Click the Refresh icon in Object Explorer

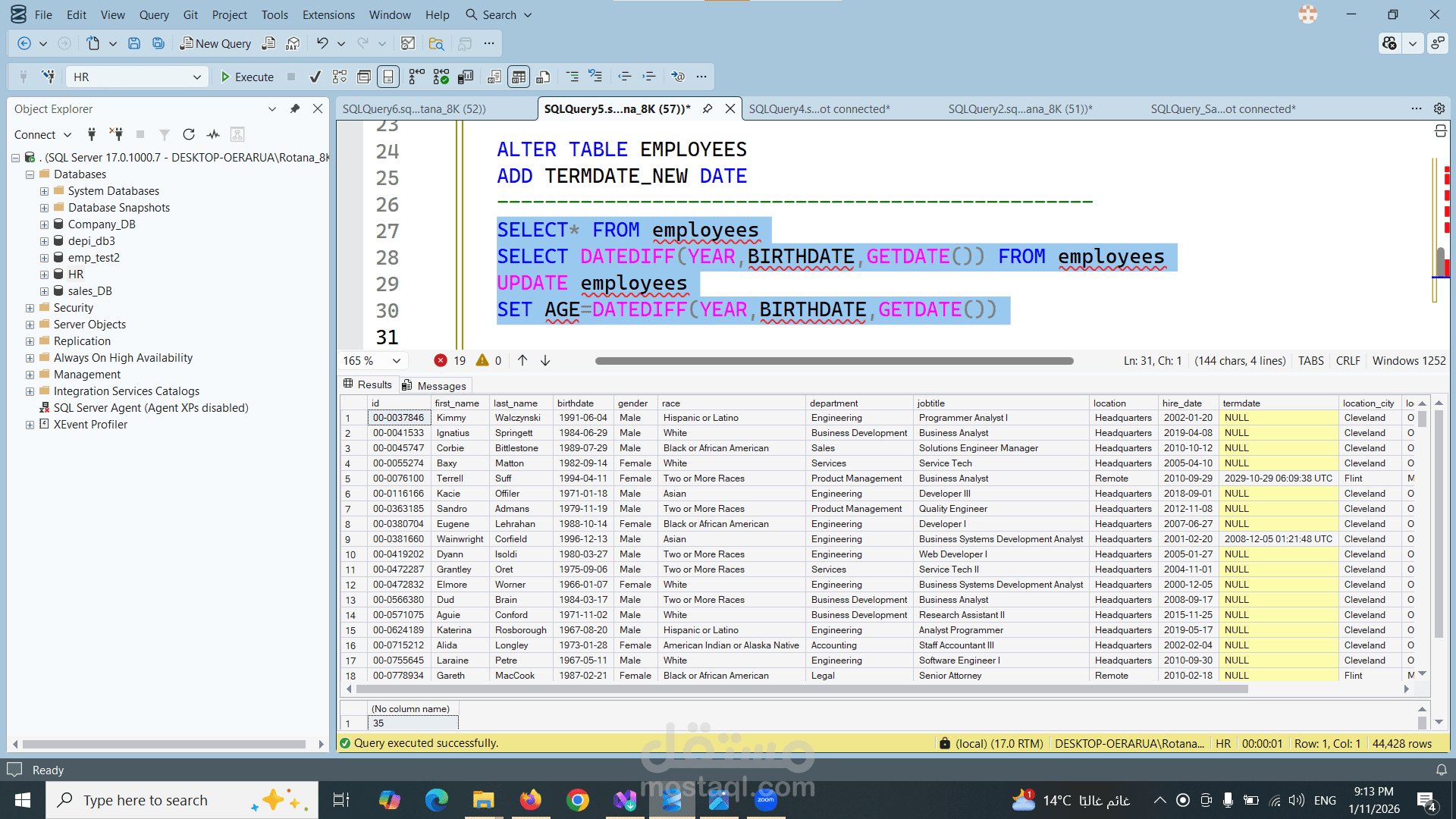point(189,134)
